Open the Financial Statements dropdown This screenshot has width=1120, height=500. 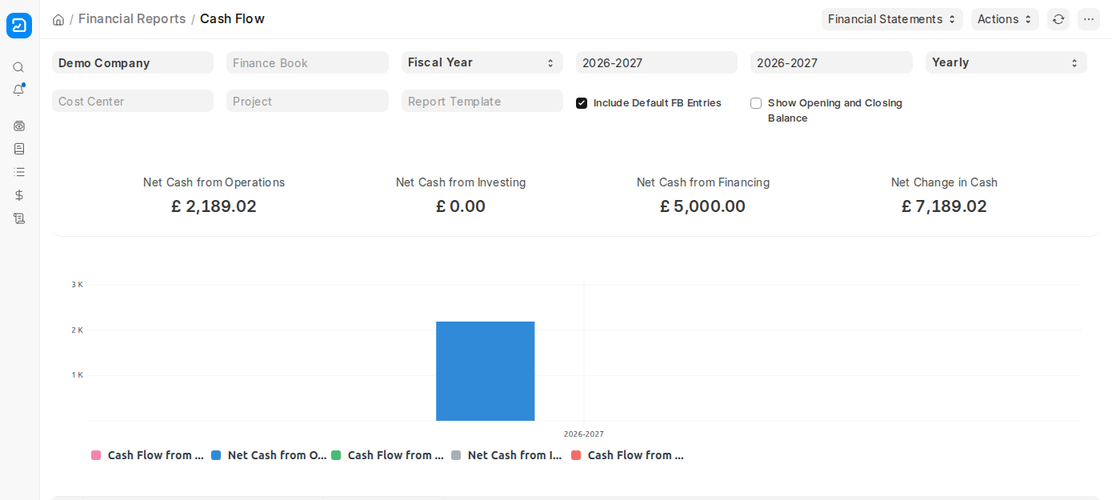(892, 19)
